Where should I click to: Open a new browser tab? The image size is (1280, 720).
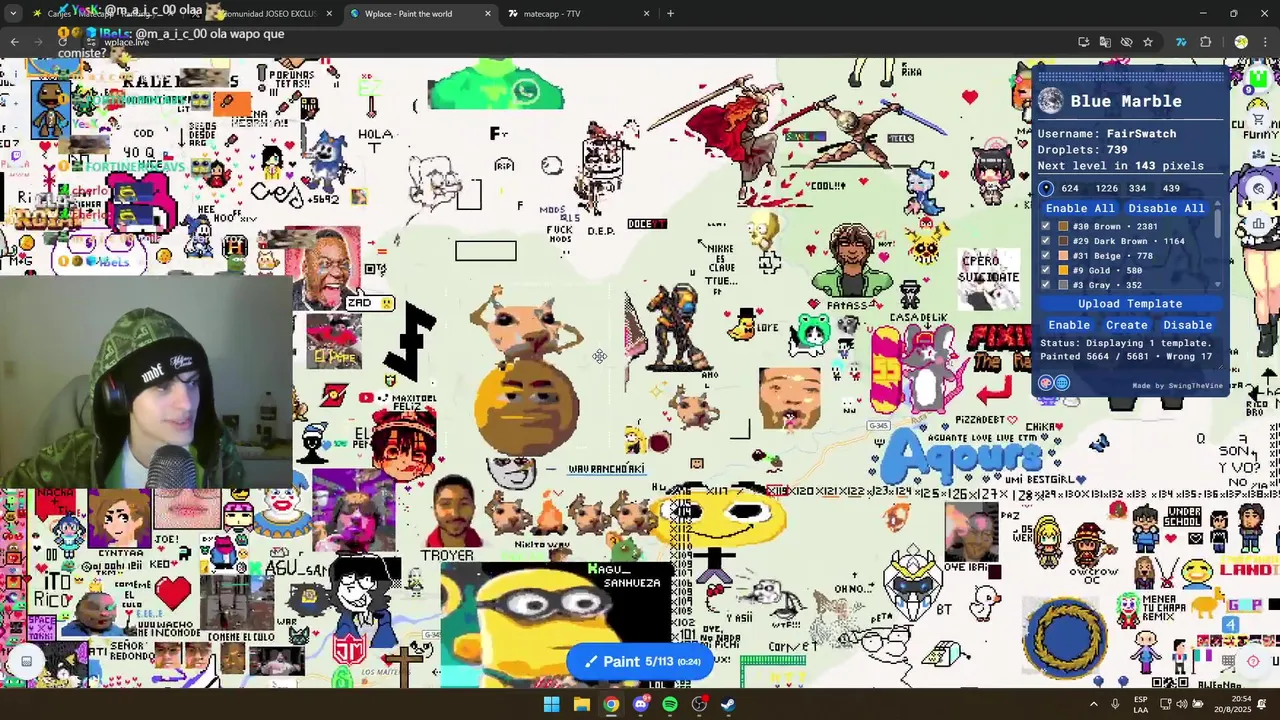click(x=670, y=14)
